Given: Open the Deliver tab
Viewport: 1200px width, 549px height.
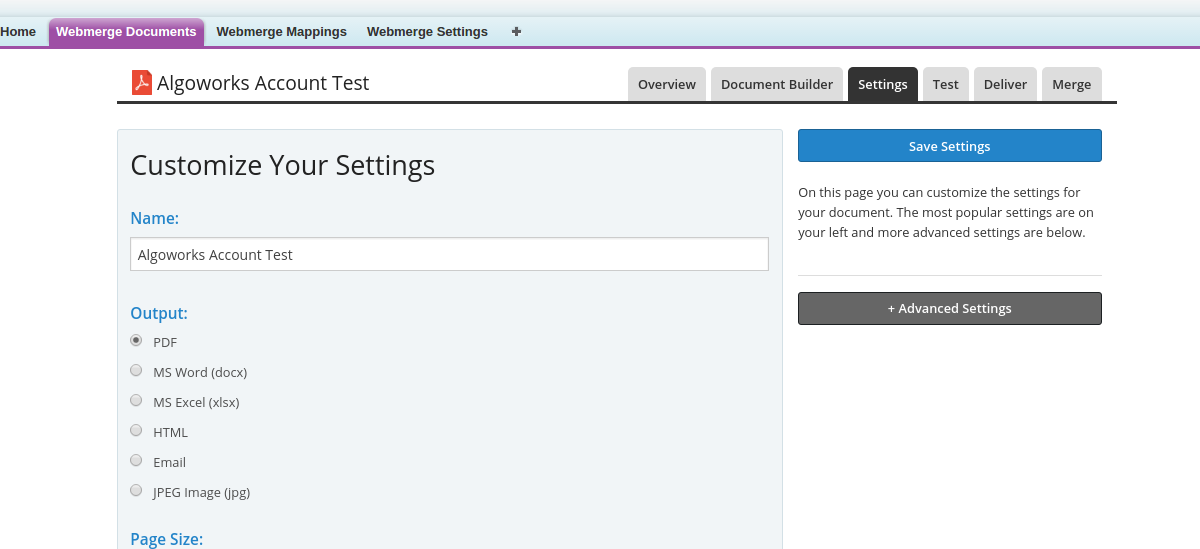Looking at the screenshot, I should (x=1005, y=85).
